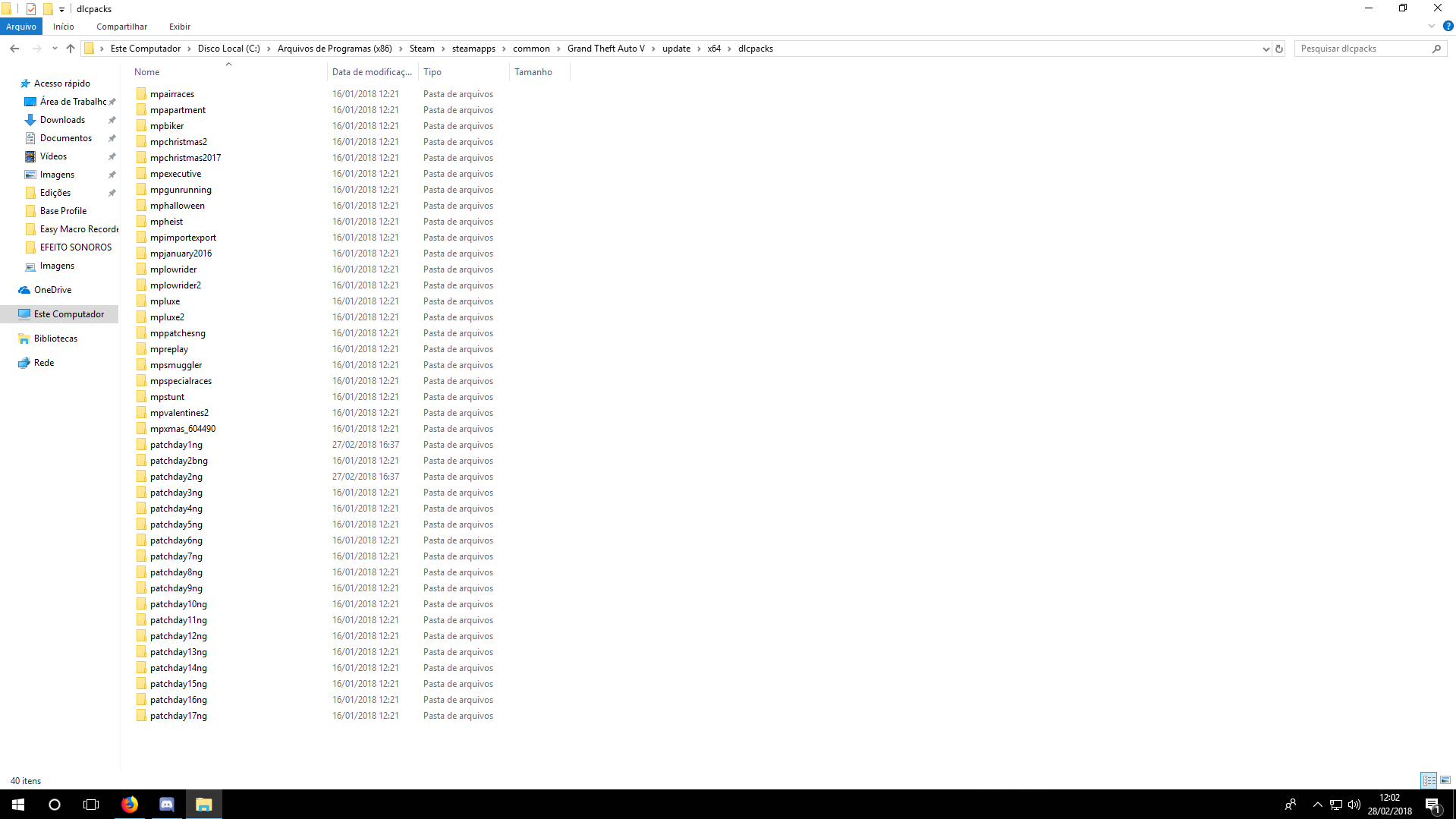This screenshot has width=1456, height=819.
Task: Expand chevron after steamapps breadcrumb
Action: click(x=504, y=49)
